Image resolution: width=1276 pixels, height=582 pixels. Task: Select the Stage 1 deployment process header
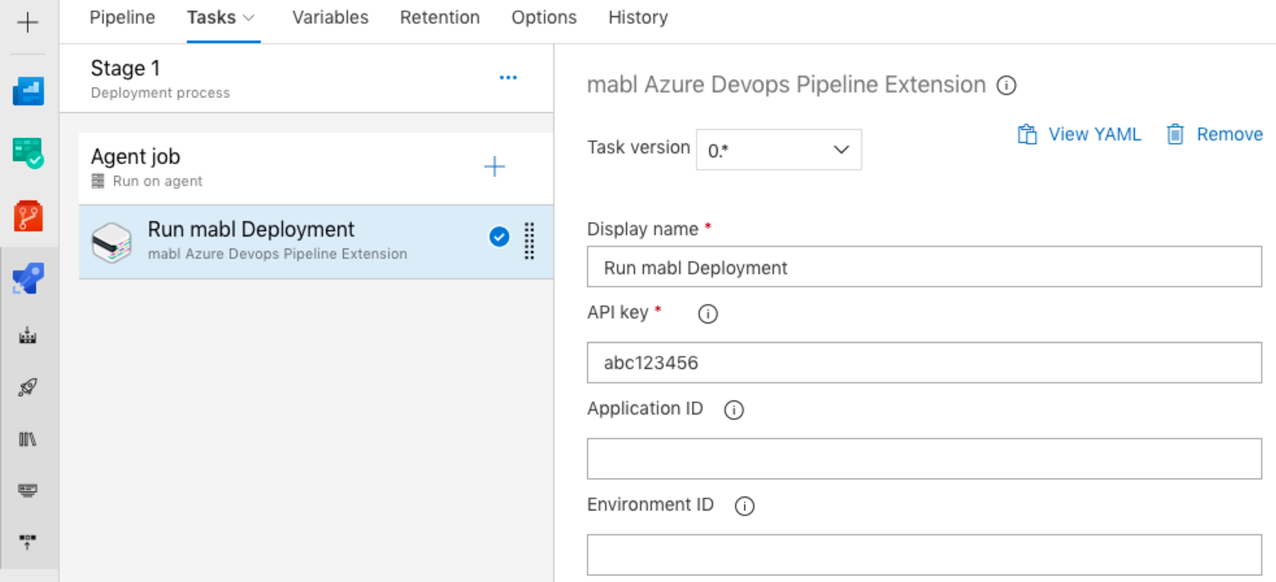point(306,79)
